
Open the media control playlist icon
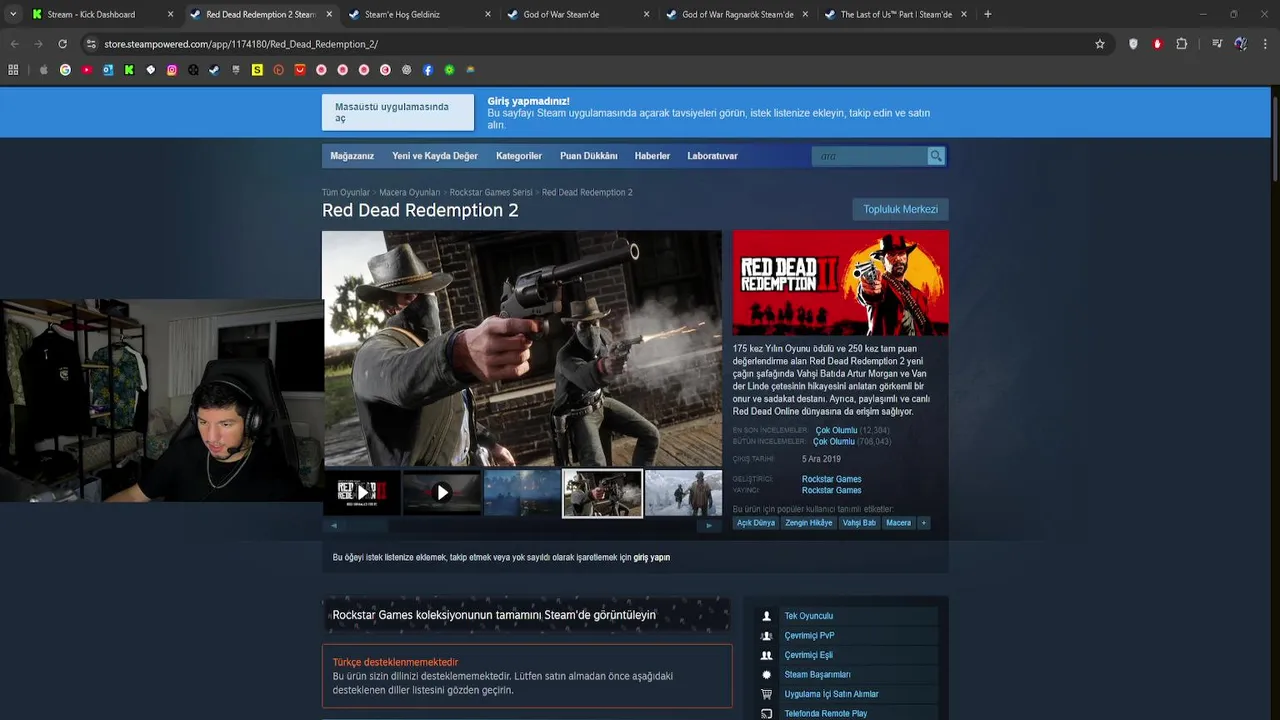[x=1216, y=44]
